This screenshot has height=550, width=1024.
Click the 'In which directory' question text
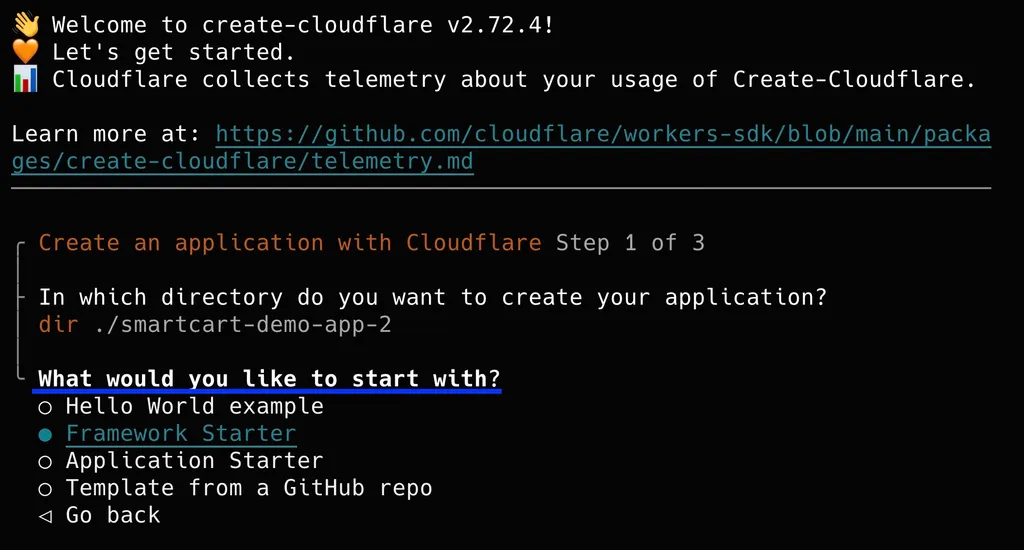[x=432, y=297]
